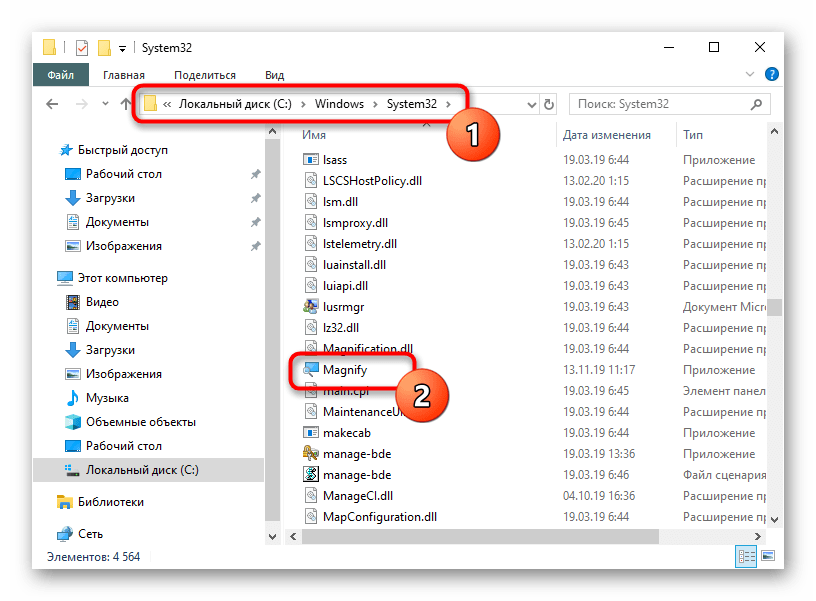Open pinned Загрузки under Быстрый доступ

pyautogui.click(x=110, y=198)
